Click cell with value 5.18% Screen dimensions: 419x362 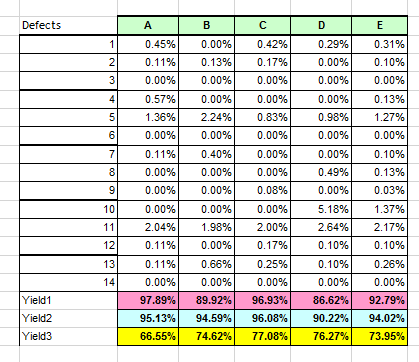pos(321,209)
